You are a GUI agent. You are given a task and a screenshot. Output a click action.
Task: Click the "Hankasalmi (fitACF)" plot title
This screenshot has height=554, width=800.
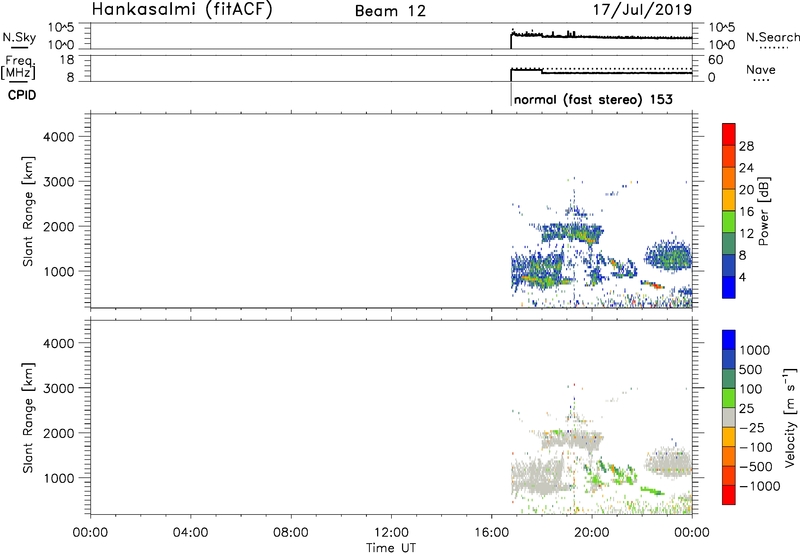tap(182, 10)
